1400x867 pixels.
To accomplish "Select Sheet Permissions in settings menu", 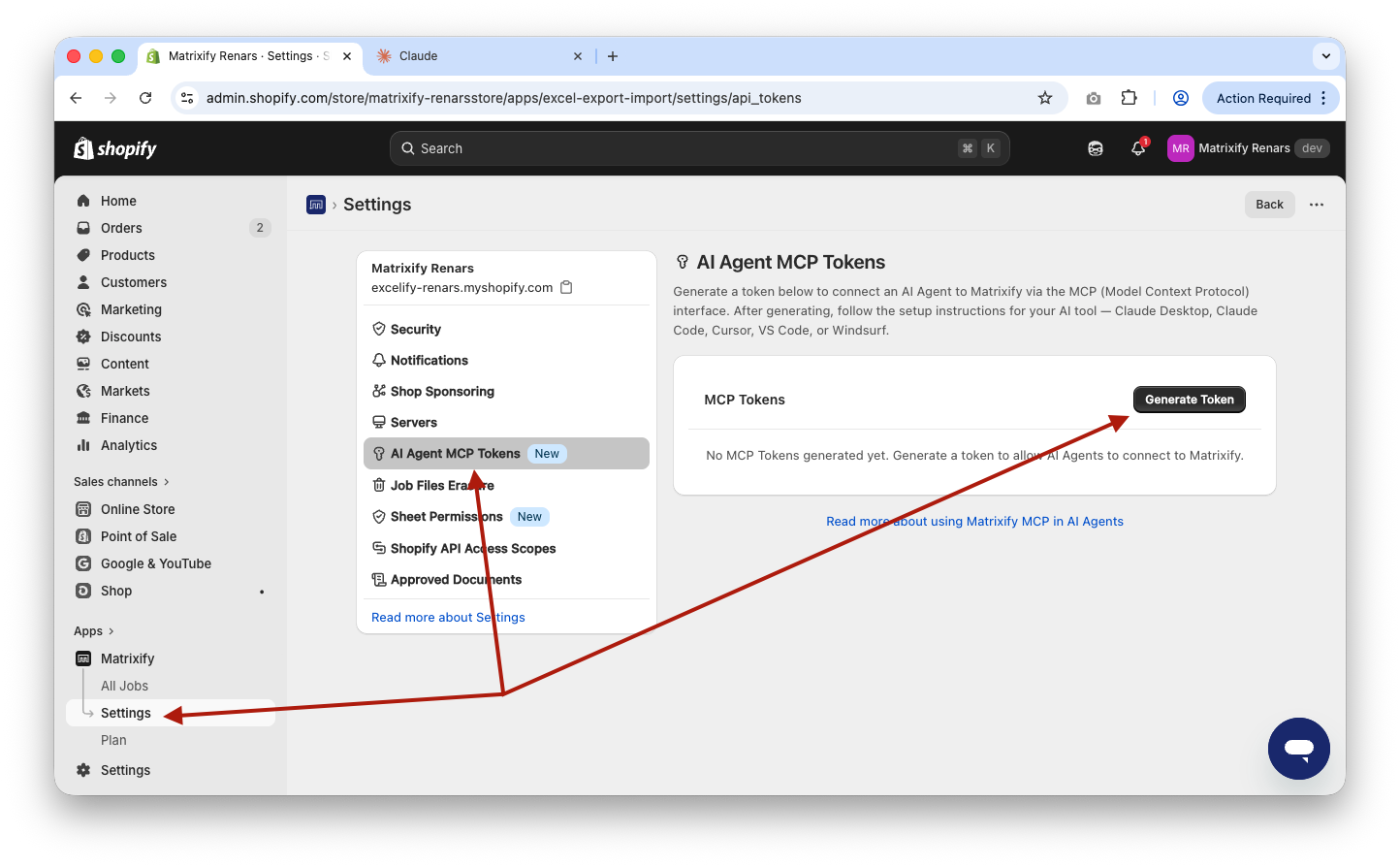I will click(447, 517).
